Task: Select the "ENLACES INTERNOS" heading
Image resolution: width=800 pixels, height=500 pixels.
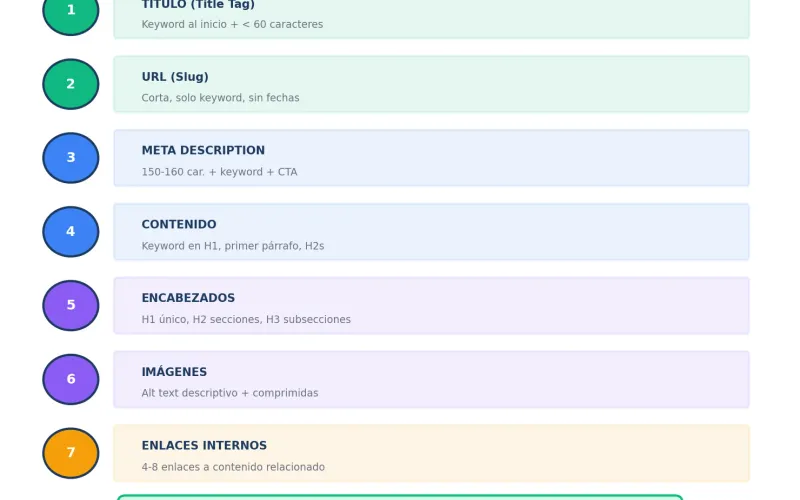Action: coord(204,445)
